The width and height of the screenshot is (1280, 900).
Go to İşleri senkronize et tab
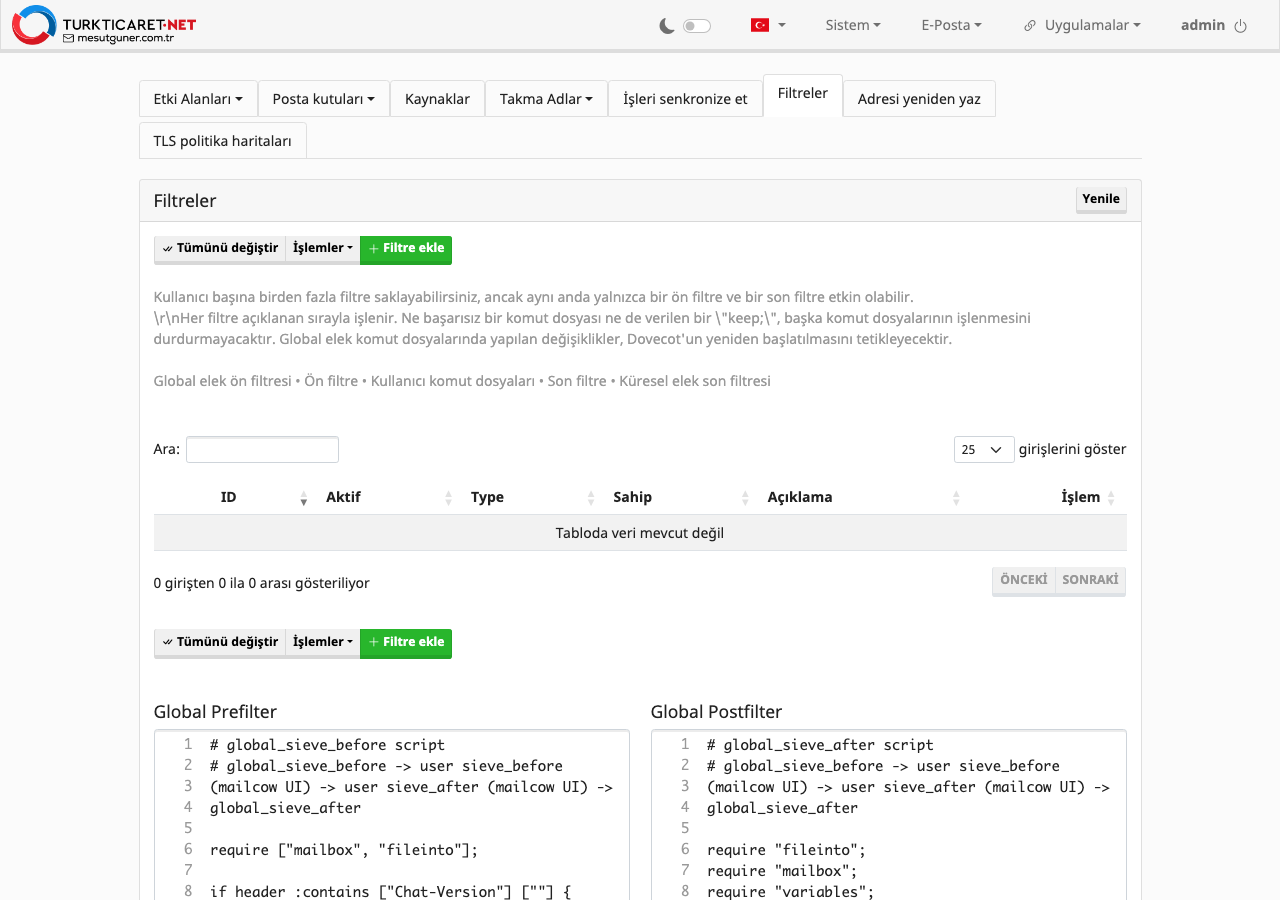pos(685,99)
